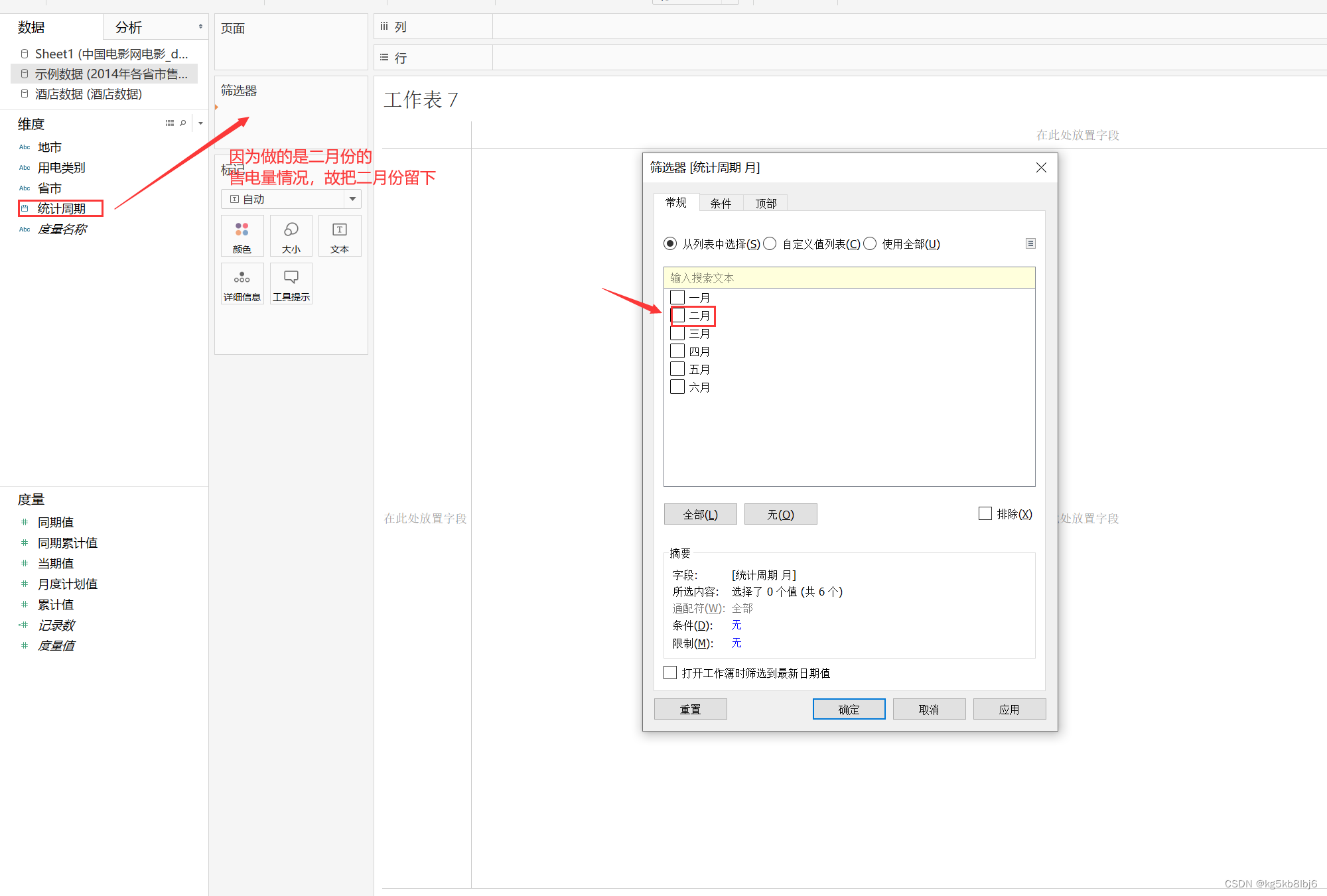Click the 条件(D) 无 link
This screenshot has height=896, width=1327.
(x=736, y=625)
